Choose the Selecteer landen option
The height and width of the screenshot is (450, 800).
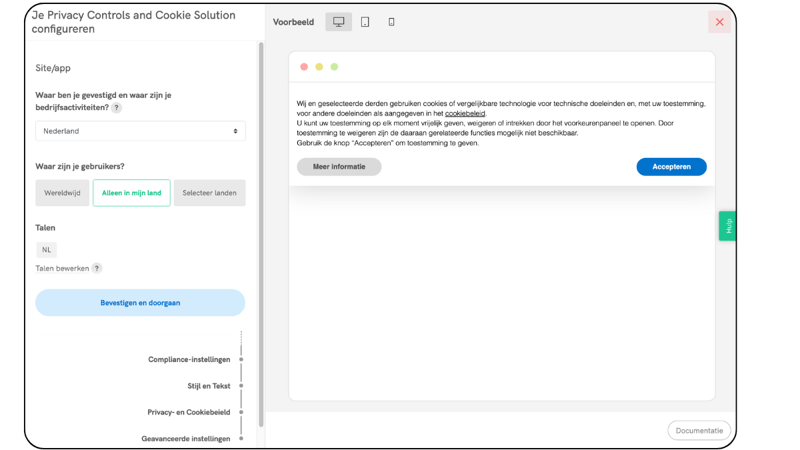click(209, 193)
